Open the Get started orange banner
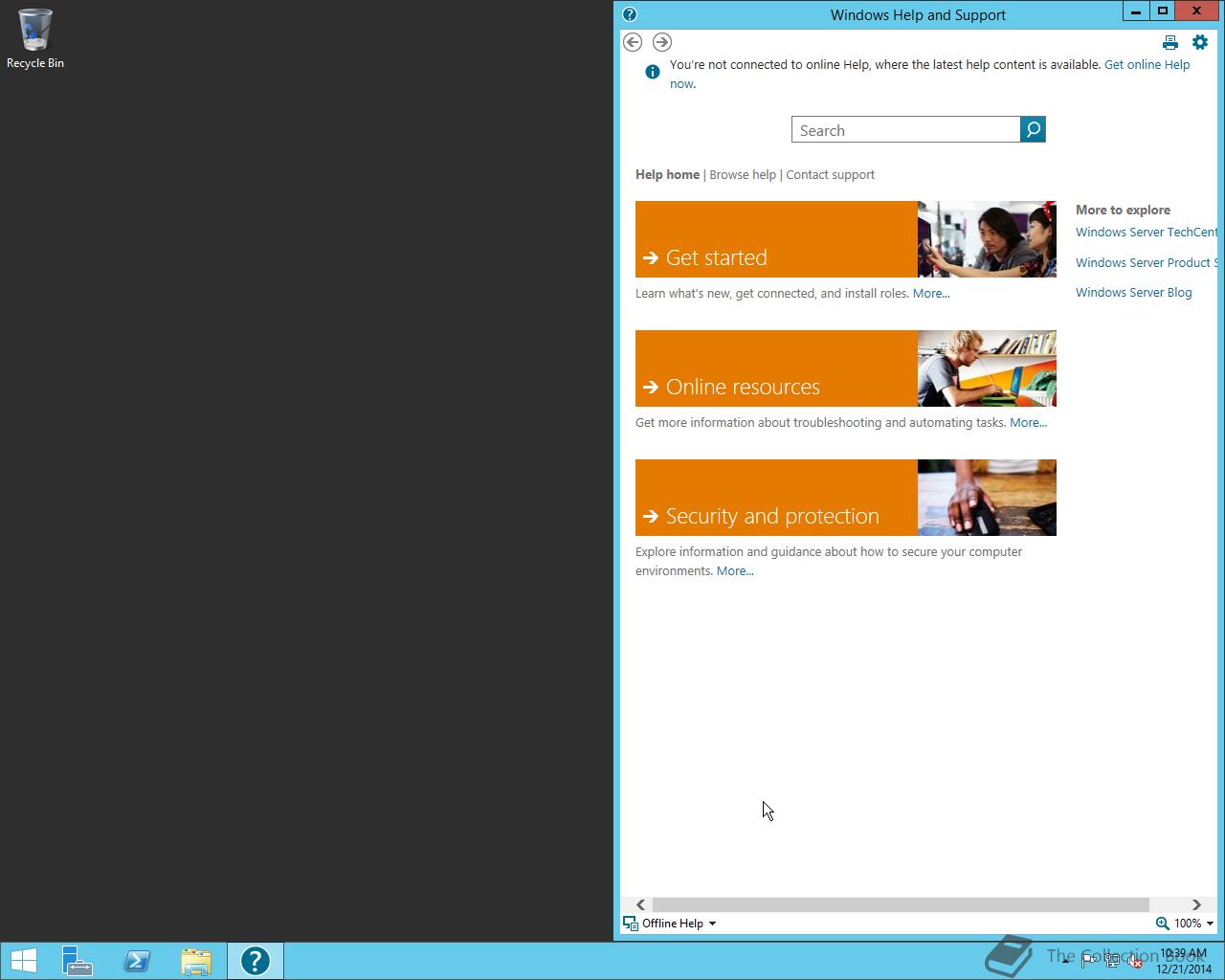The height and width of the screenshot is (980, 1225). click(x=776, y=239)
